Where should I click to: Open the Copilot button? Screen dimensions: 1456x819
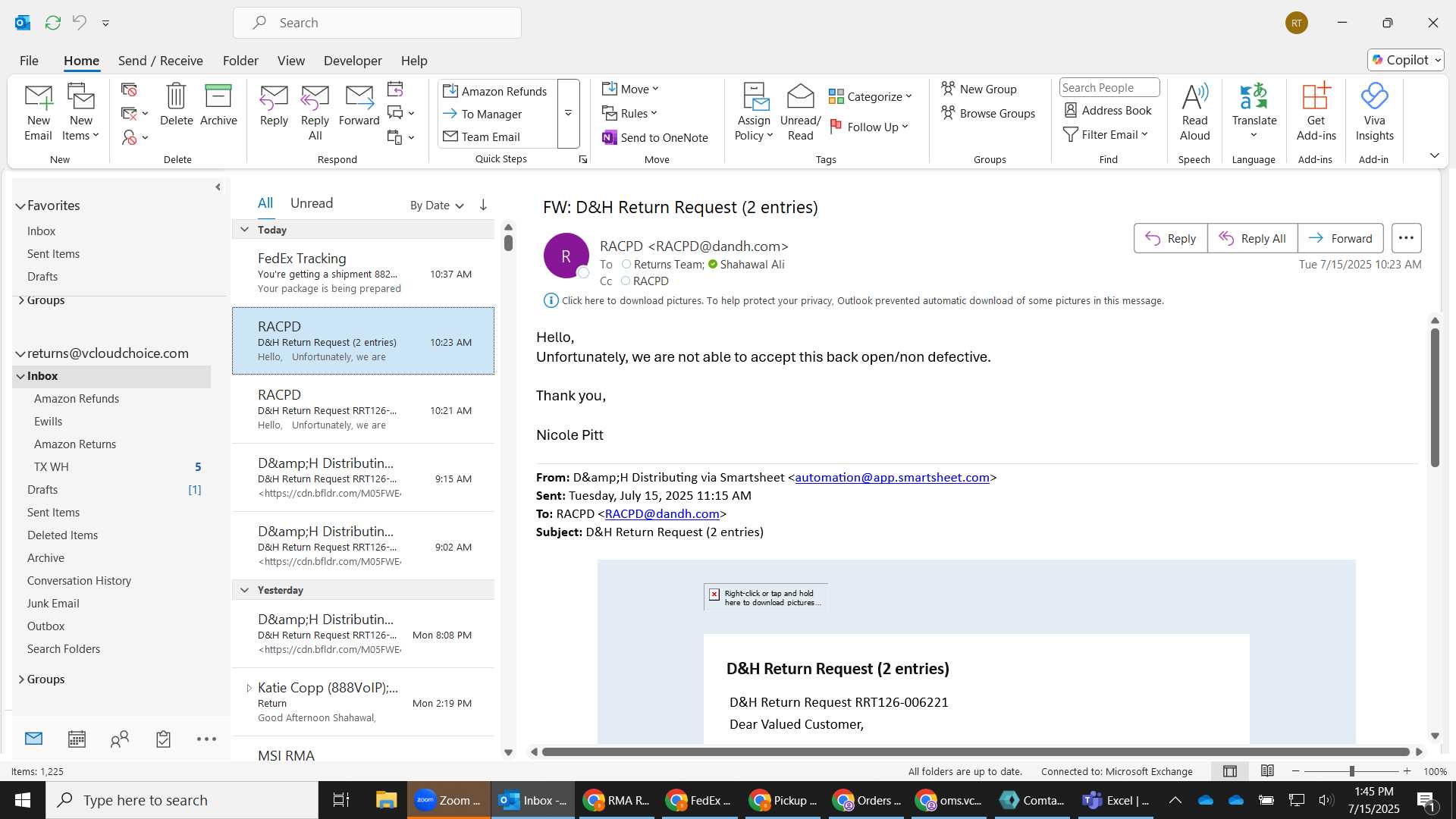(x=1406, y=60)
